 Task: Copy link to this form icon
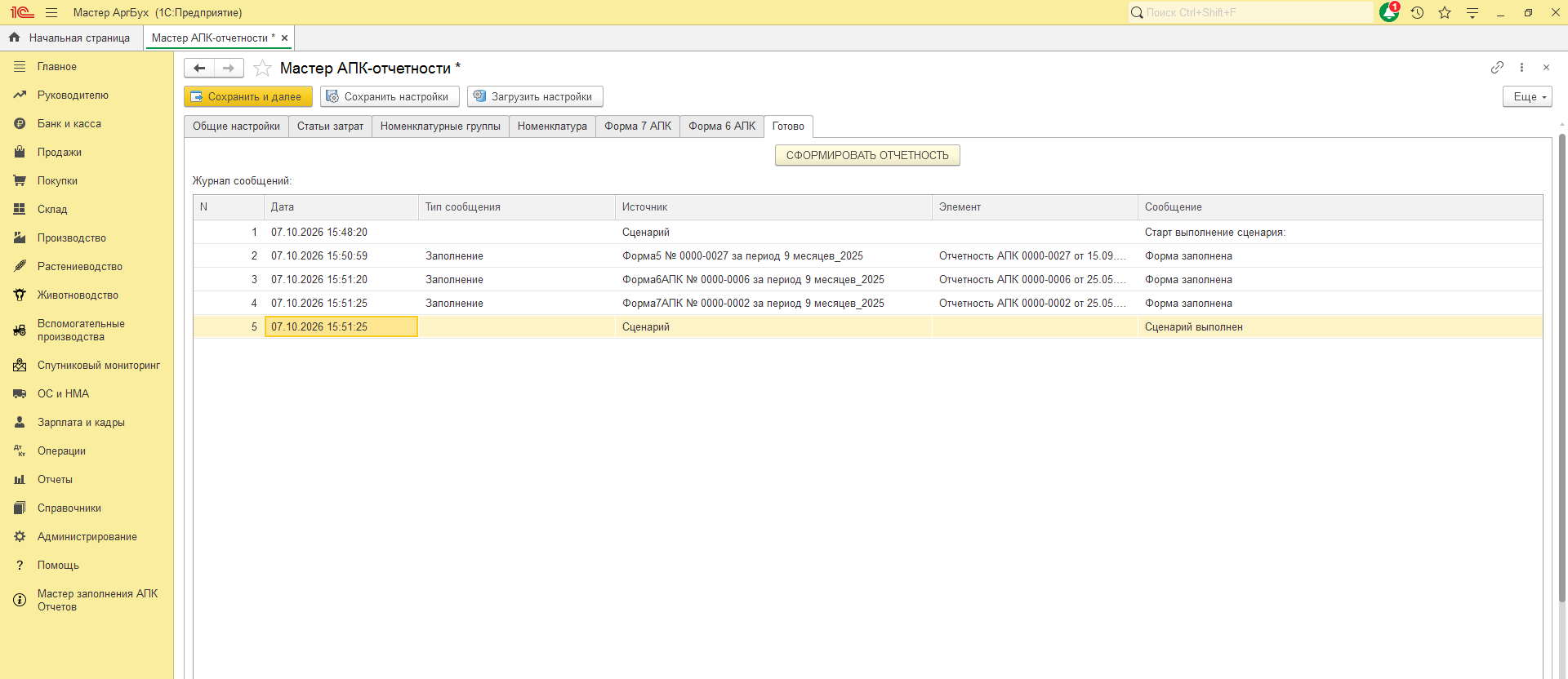(1497, 67)
